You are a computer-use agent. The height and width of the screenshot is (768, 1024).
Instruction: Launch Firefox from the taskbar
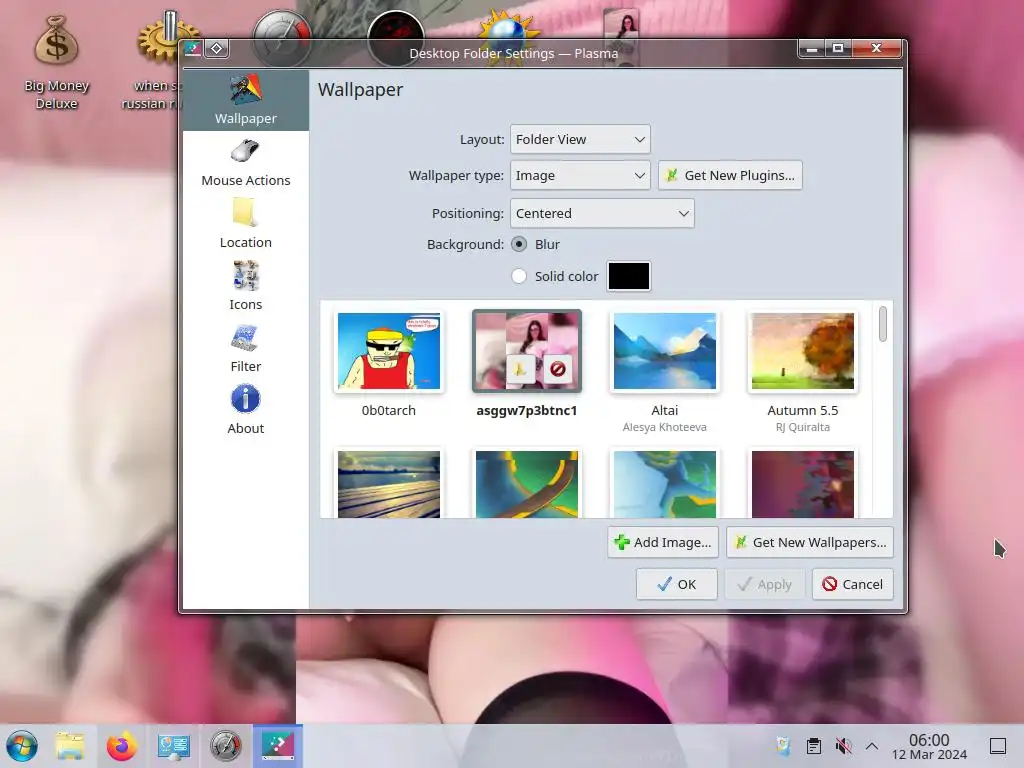[122, 746]
